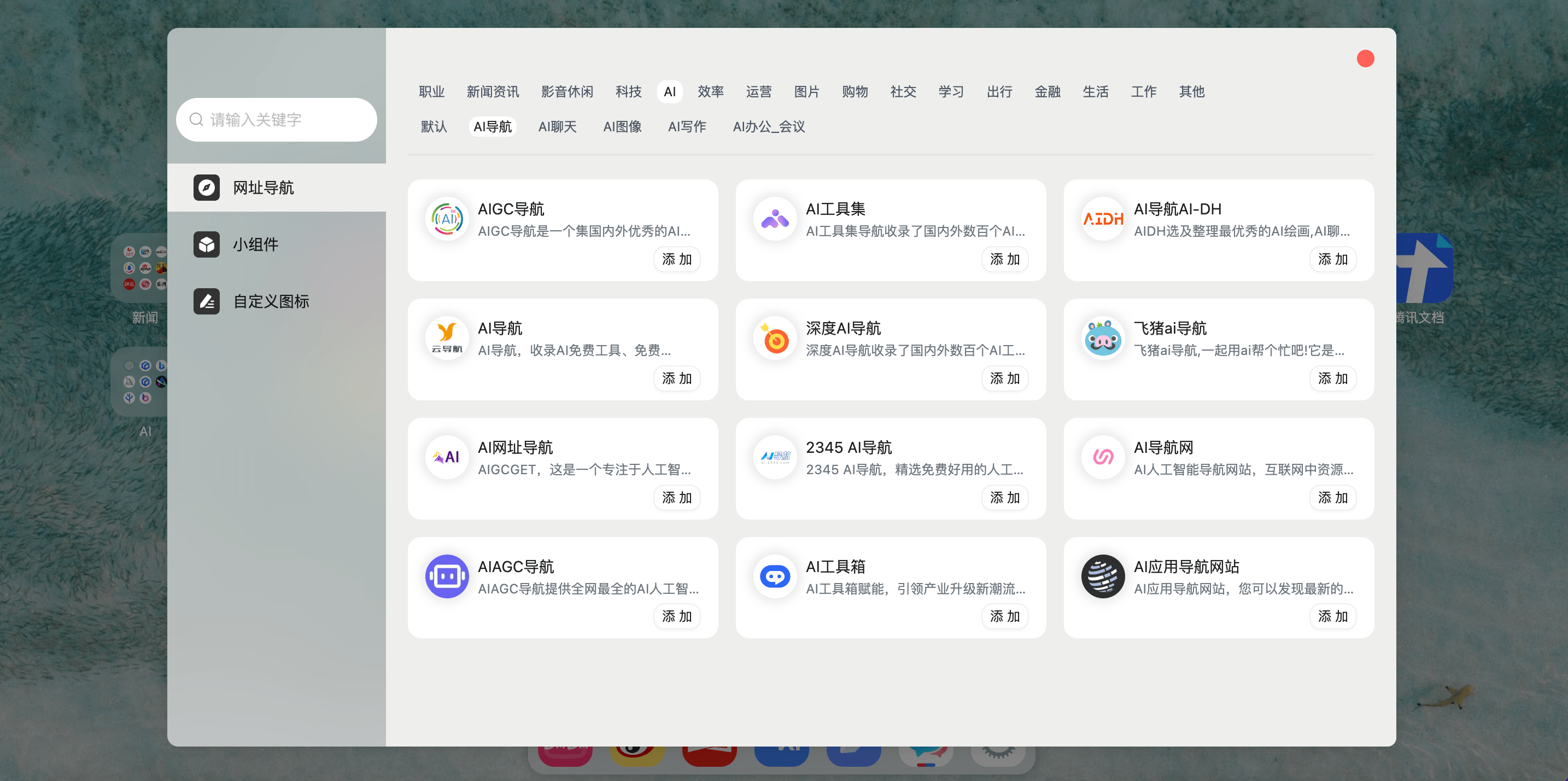Click the 小组件 cube icon in sidebar
This screenshot has height=781, width=1568.
[206, 244]
